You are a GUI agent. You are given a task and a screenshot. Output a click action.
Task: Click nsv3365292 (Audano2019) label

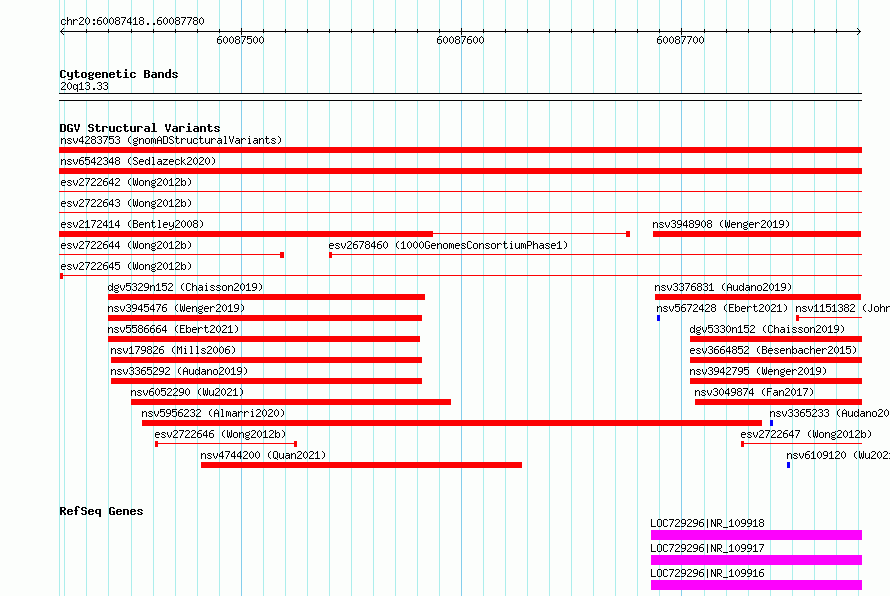point(179,371)
